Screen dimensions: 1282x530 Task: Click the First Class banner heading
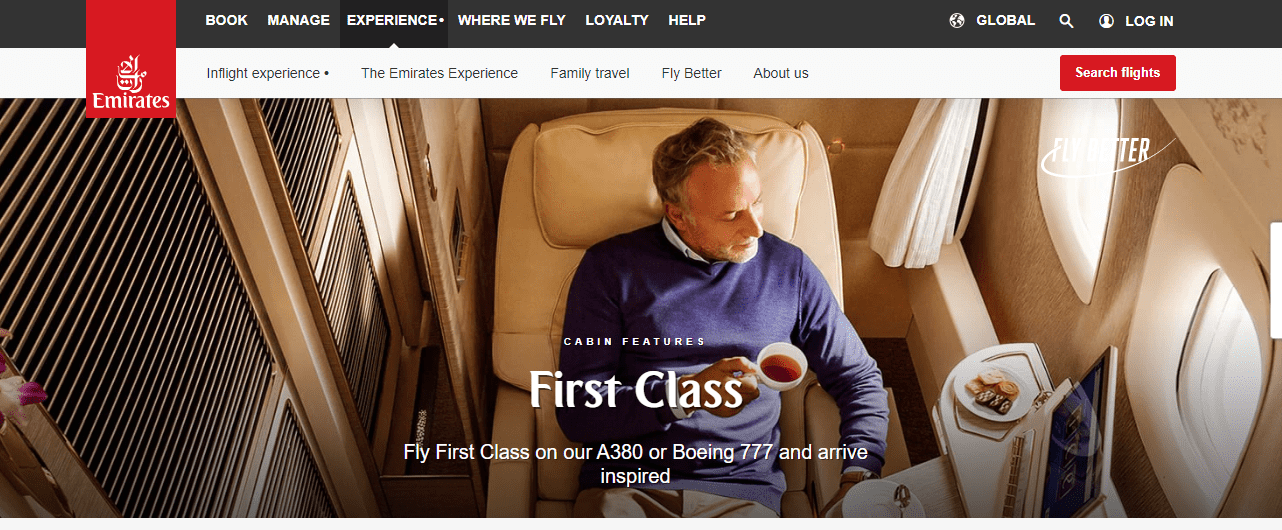pos(636,390)
